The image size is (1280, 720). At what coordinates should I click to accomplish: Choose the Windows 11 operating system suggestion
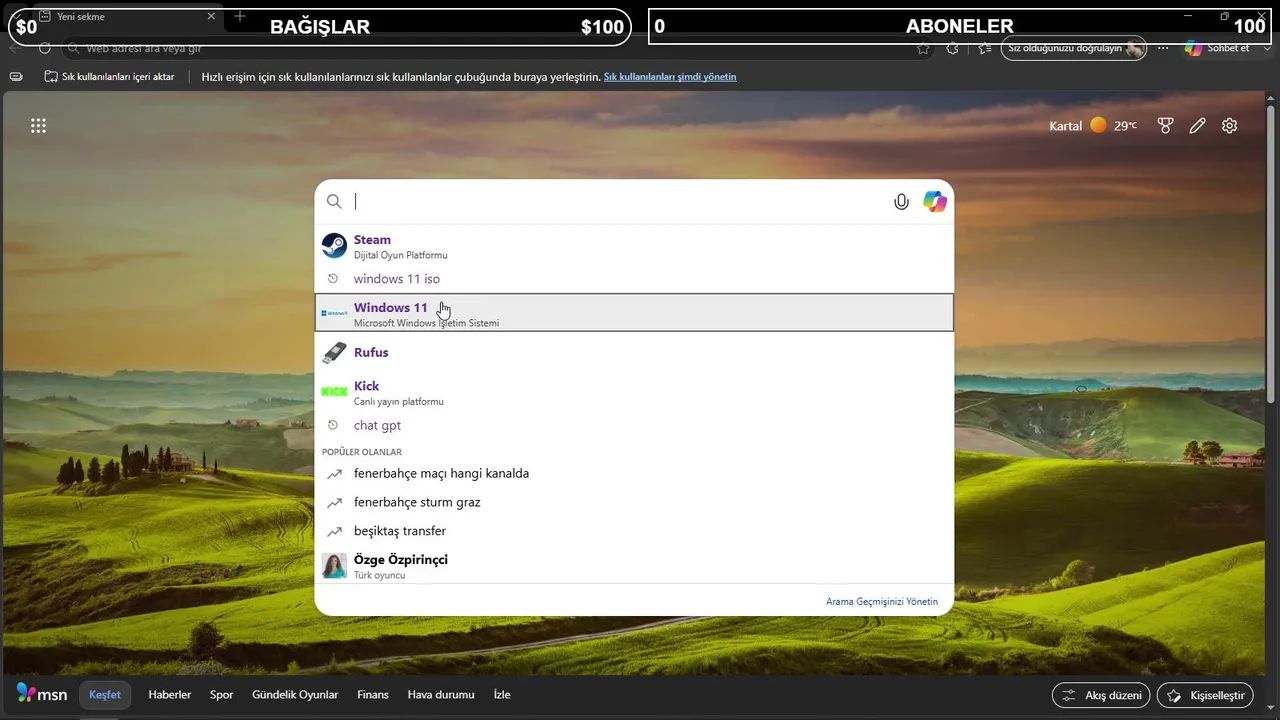[634, 313]
